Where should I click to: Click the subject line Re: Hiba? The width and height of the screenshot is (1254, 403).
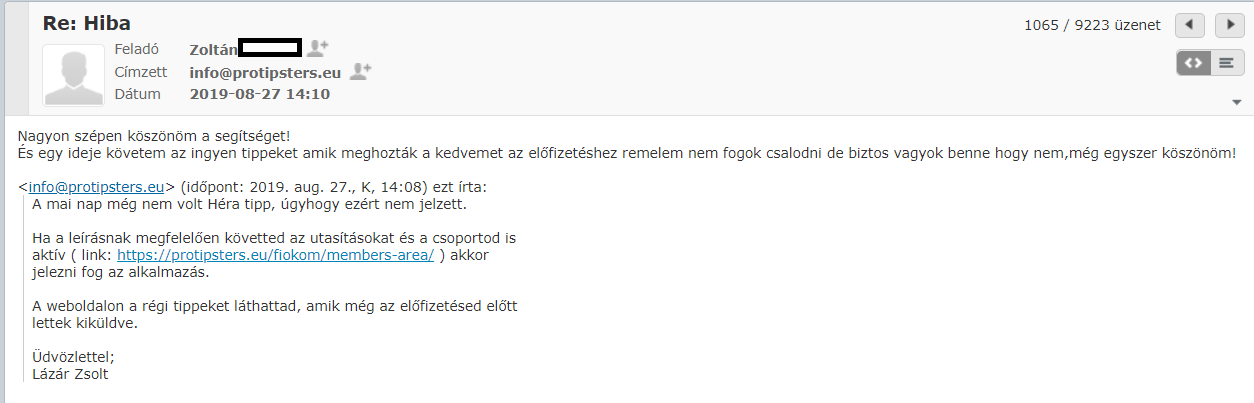pyautogui.click(x=87, y=23)
